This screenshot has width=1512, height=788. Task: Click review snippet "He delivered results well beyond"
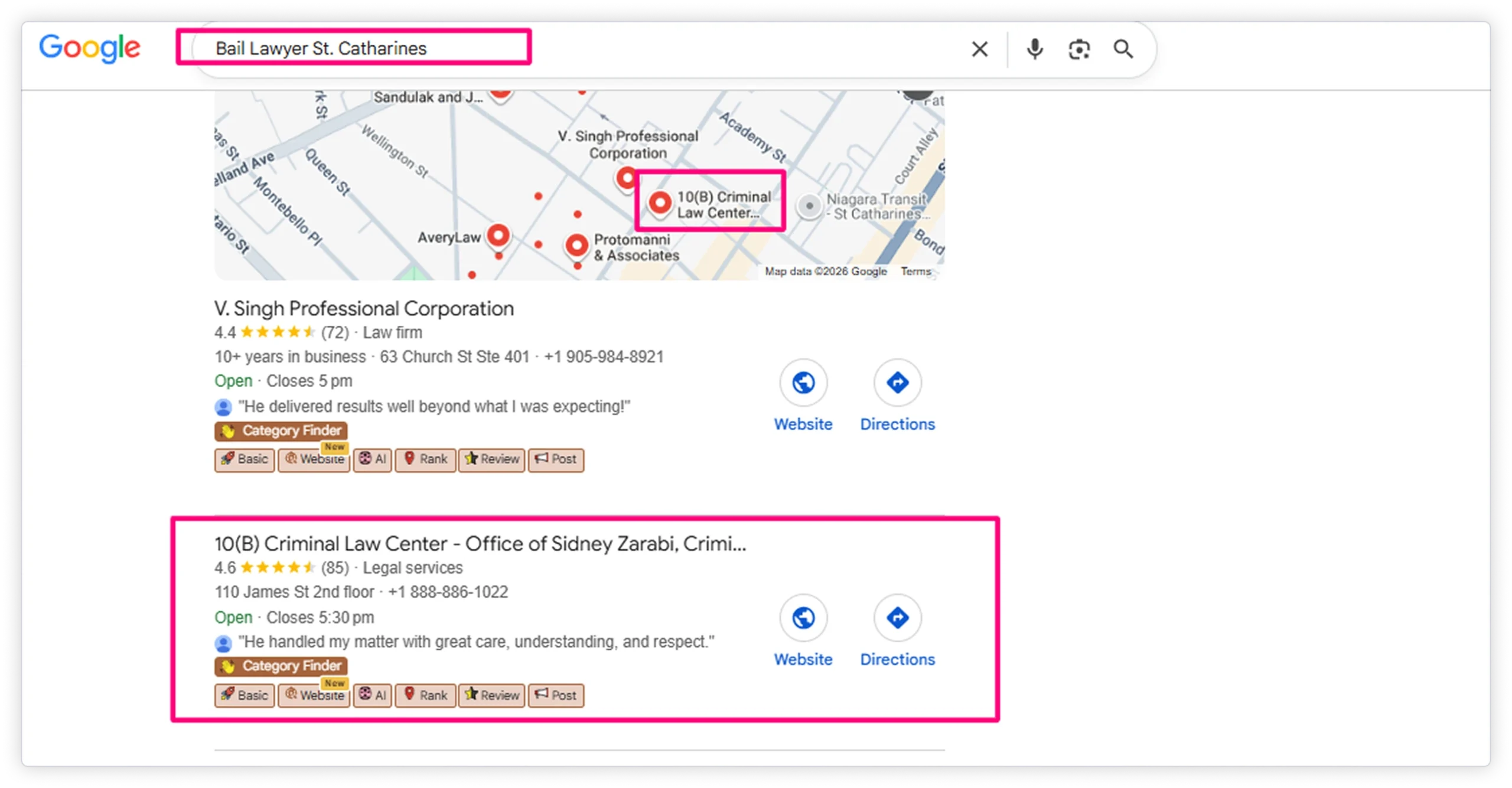[x=434, y=406]
